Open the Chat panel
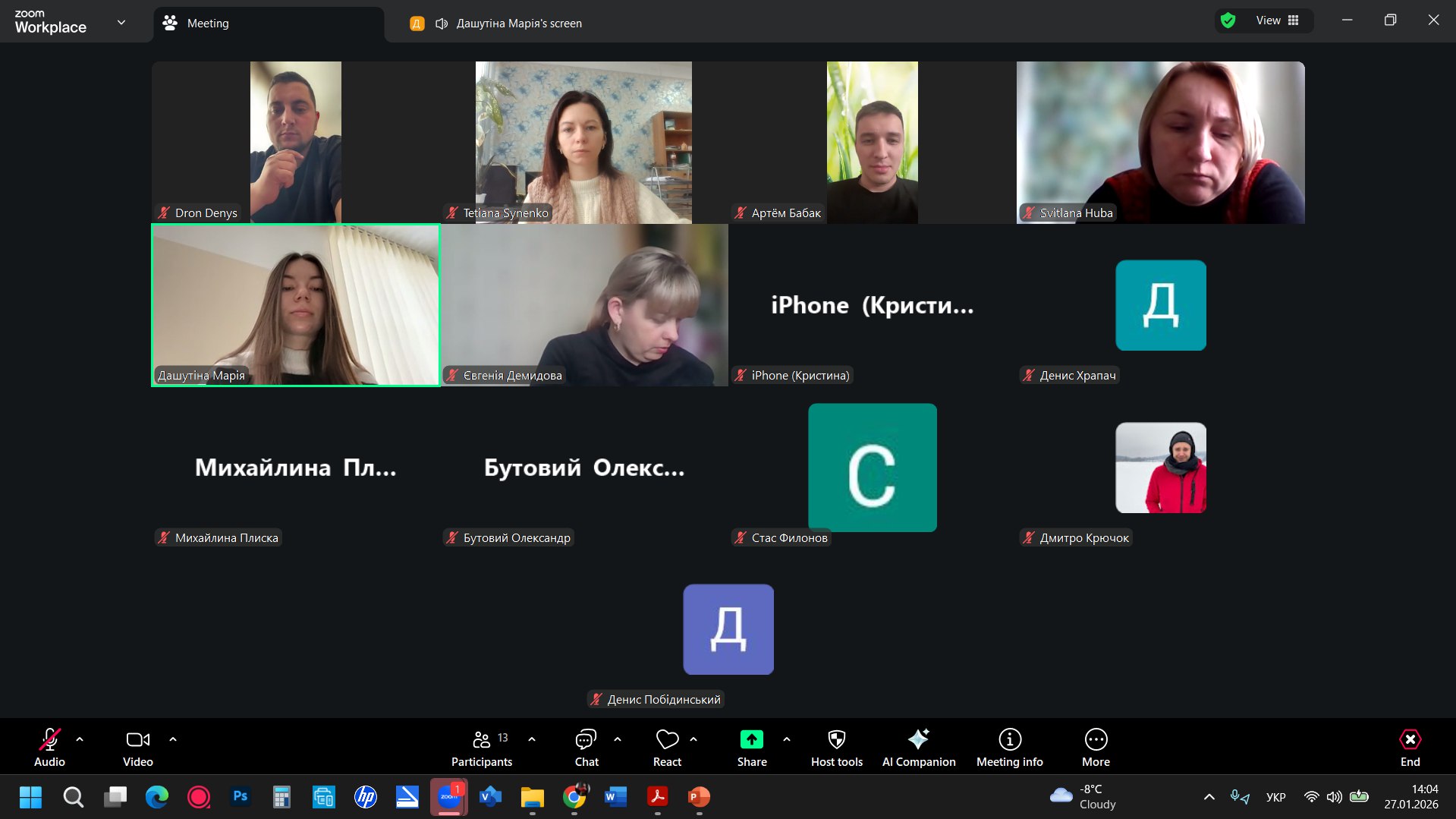Image resolution: width=1456 pixels, height=819 pixels. pos(586,748)
